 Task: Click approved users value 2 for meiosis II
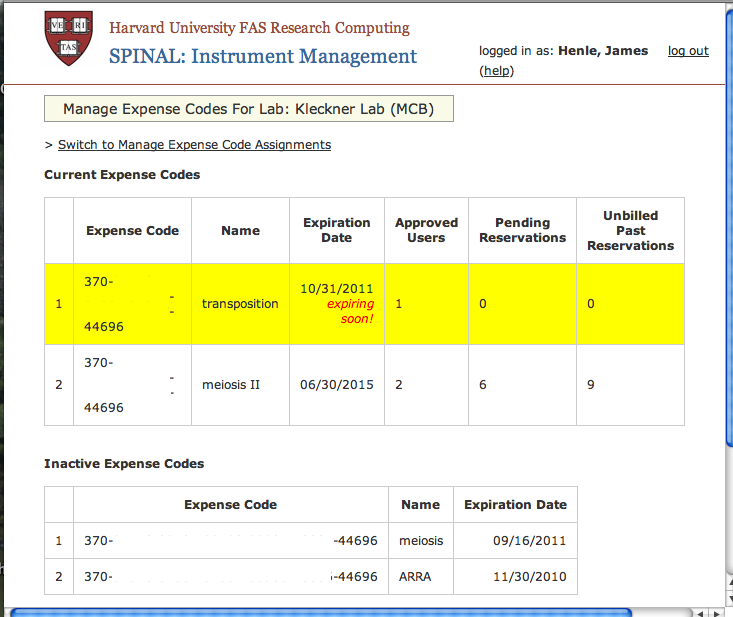tap(399, 385)
